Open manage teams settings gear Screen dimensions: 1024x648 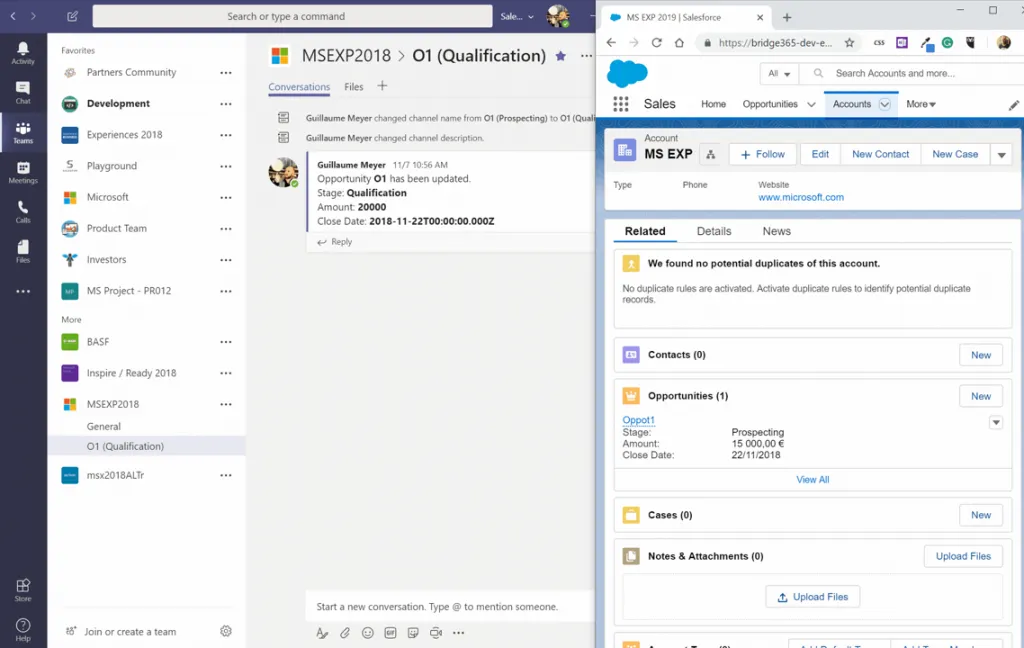pos(226,631)
